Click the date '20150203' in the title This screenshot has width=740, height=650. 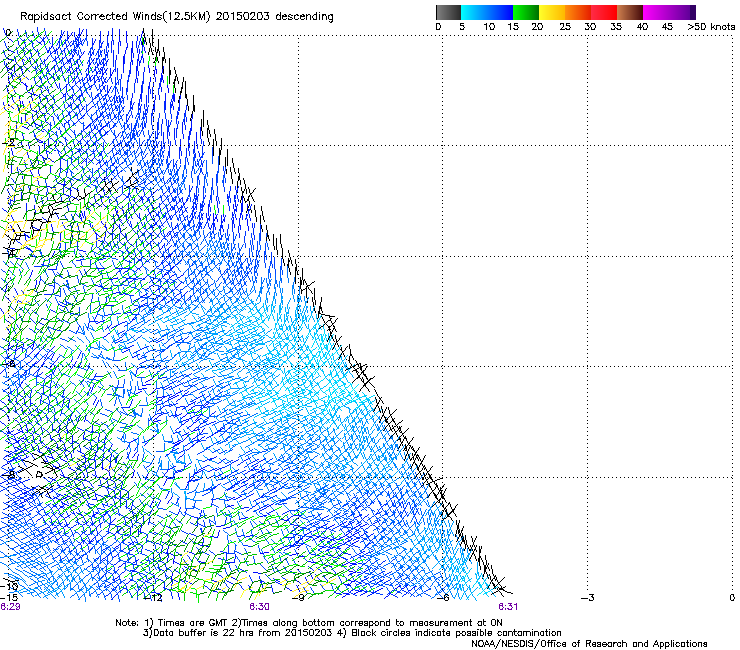243,17
